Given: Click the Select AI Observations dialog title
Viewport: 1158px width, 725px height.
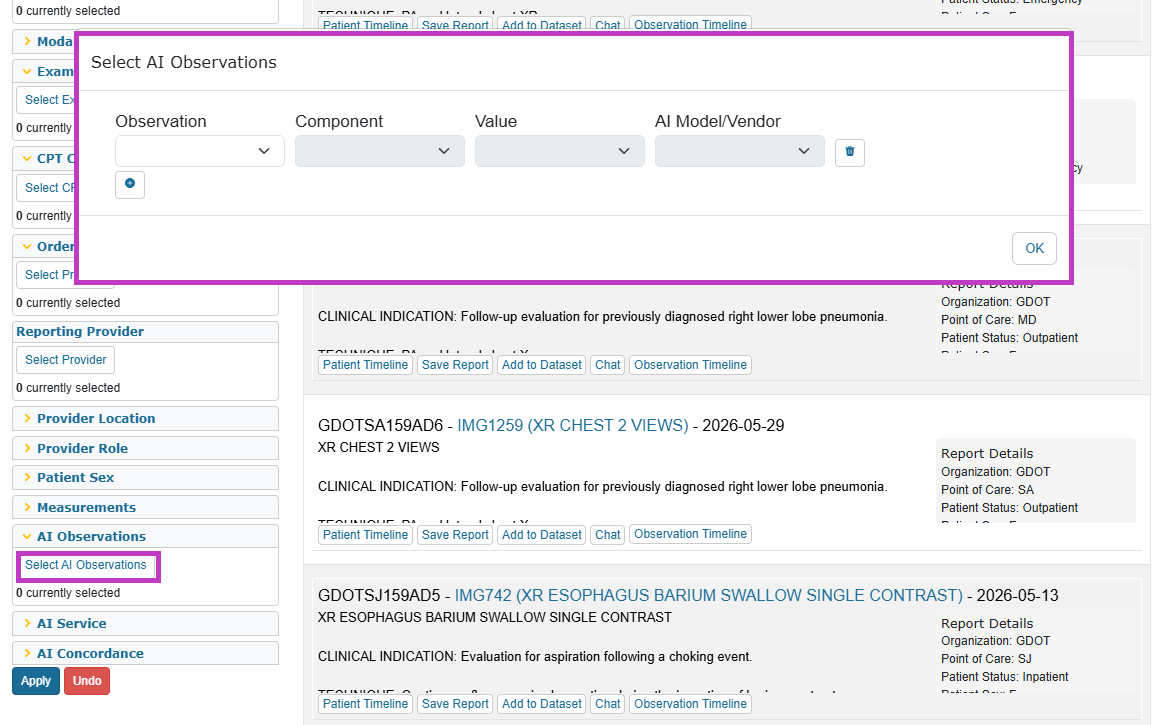Looking at the screenshot, I should (184, 62).
